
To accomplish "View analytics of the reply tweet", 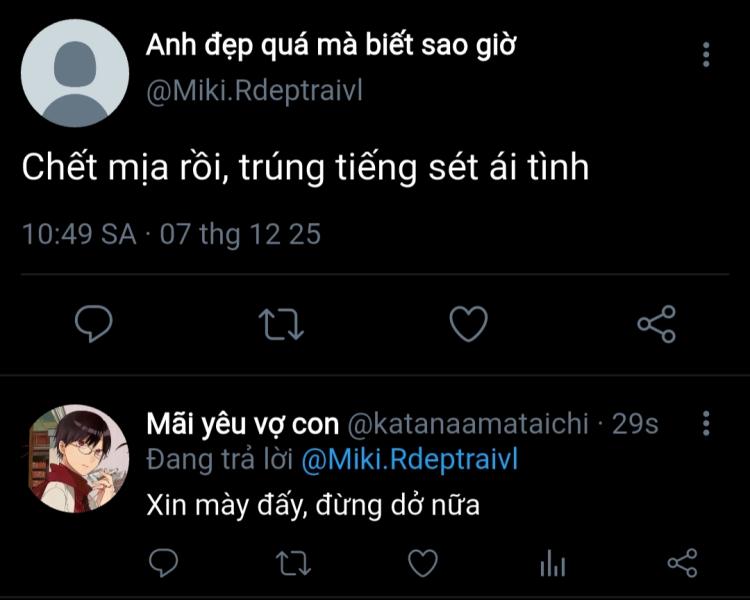I will pos(552,564).
